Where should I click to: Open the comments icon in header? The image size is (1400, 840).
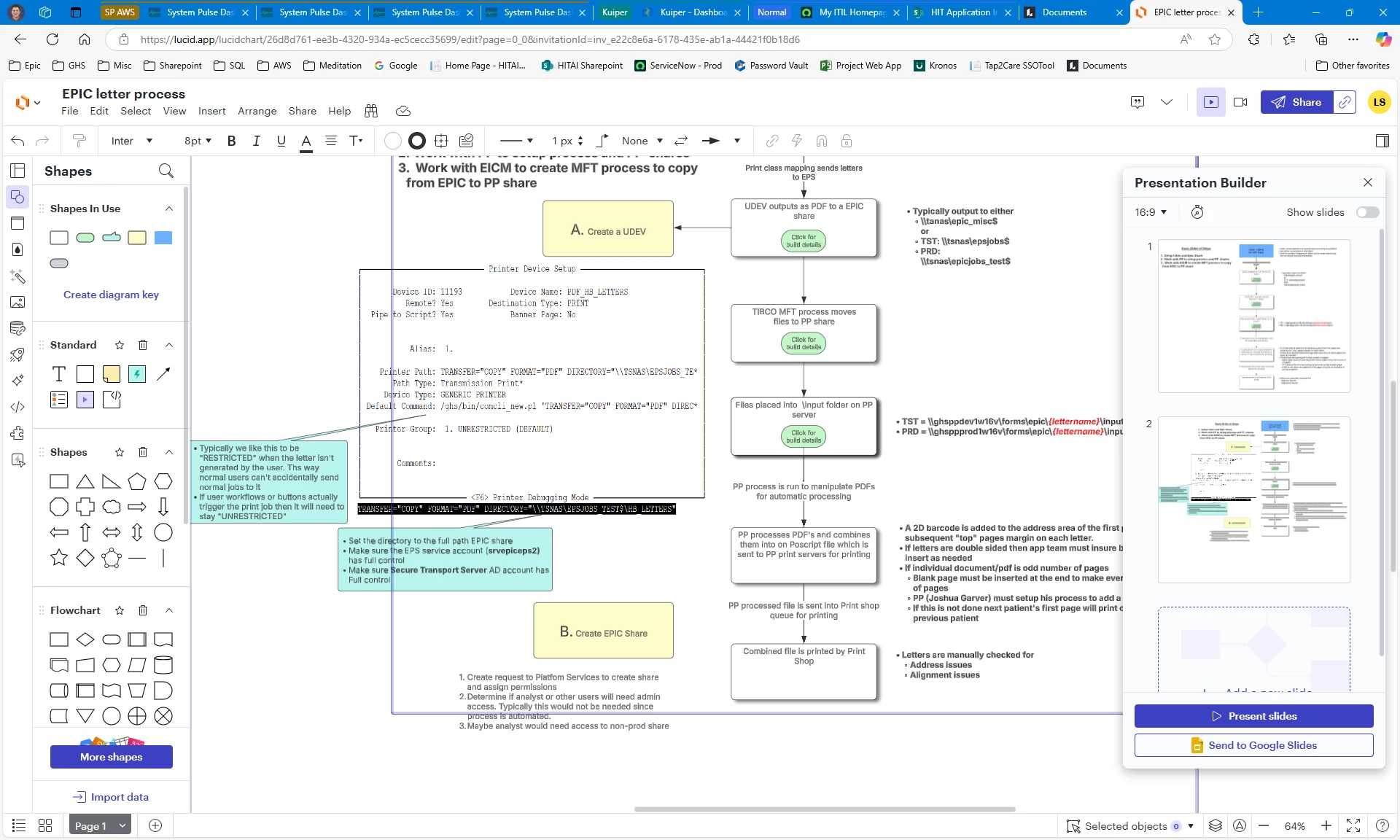(1137, 102)
